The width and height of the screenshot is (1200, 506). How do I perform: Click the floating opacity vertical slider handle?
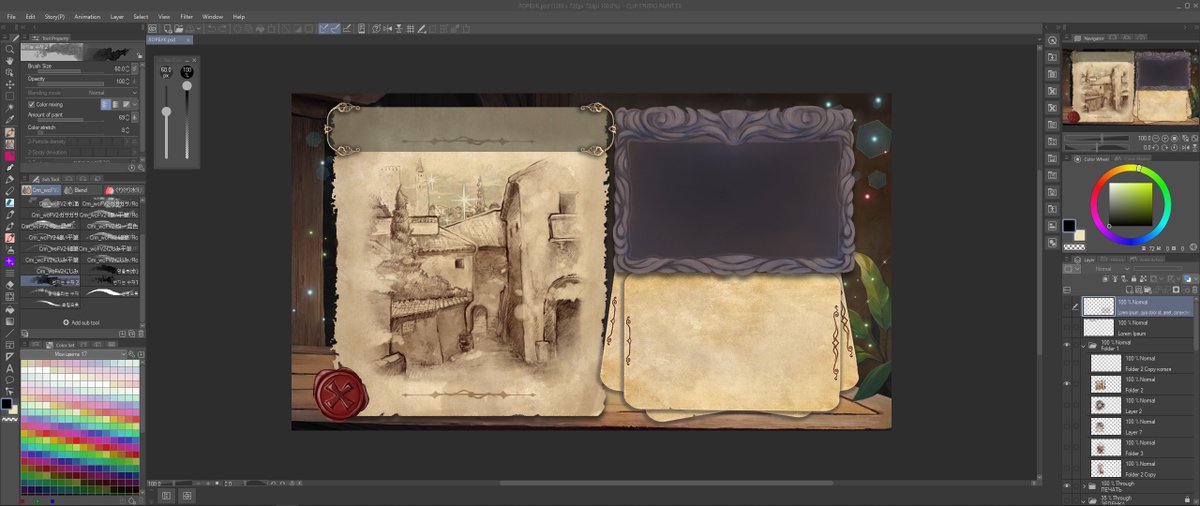[187, 84]
